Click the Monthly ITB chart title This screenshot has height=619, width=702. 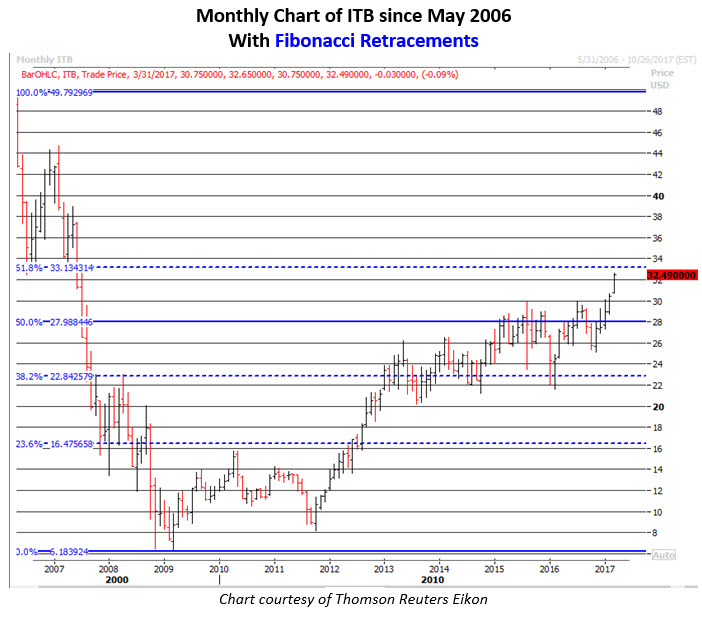[x=44, y=60]
